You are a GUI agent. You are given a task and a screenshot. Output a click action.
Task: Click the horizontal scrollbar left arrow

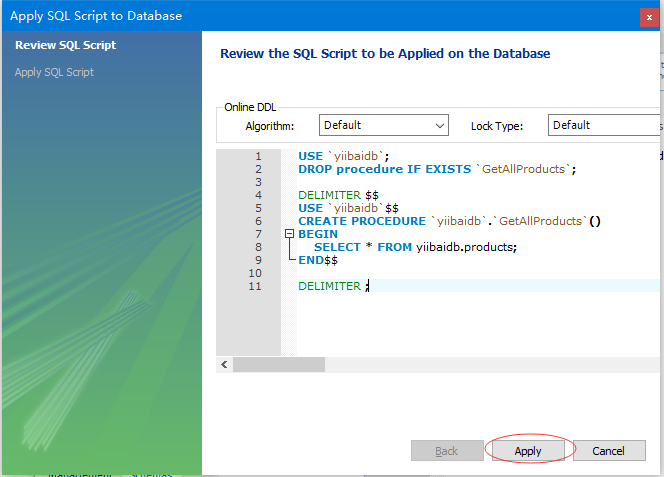(224, 364)
